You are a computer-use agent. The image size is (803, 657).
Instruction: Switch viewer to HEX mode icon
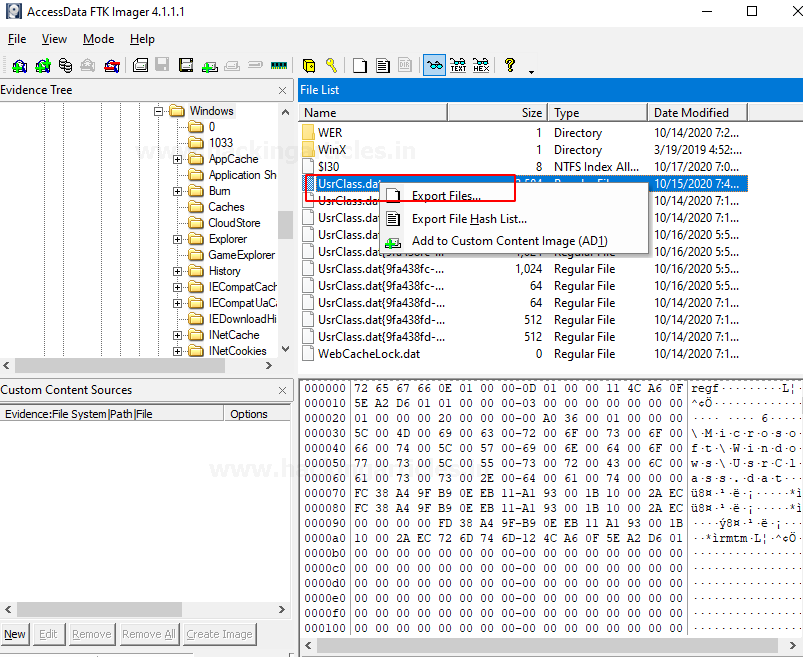tap(481, 66)
